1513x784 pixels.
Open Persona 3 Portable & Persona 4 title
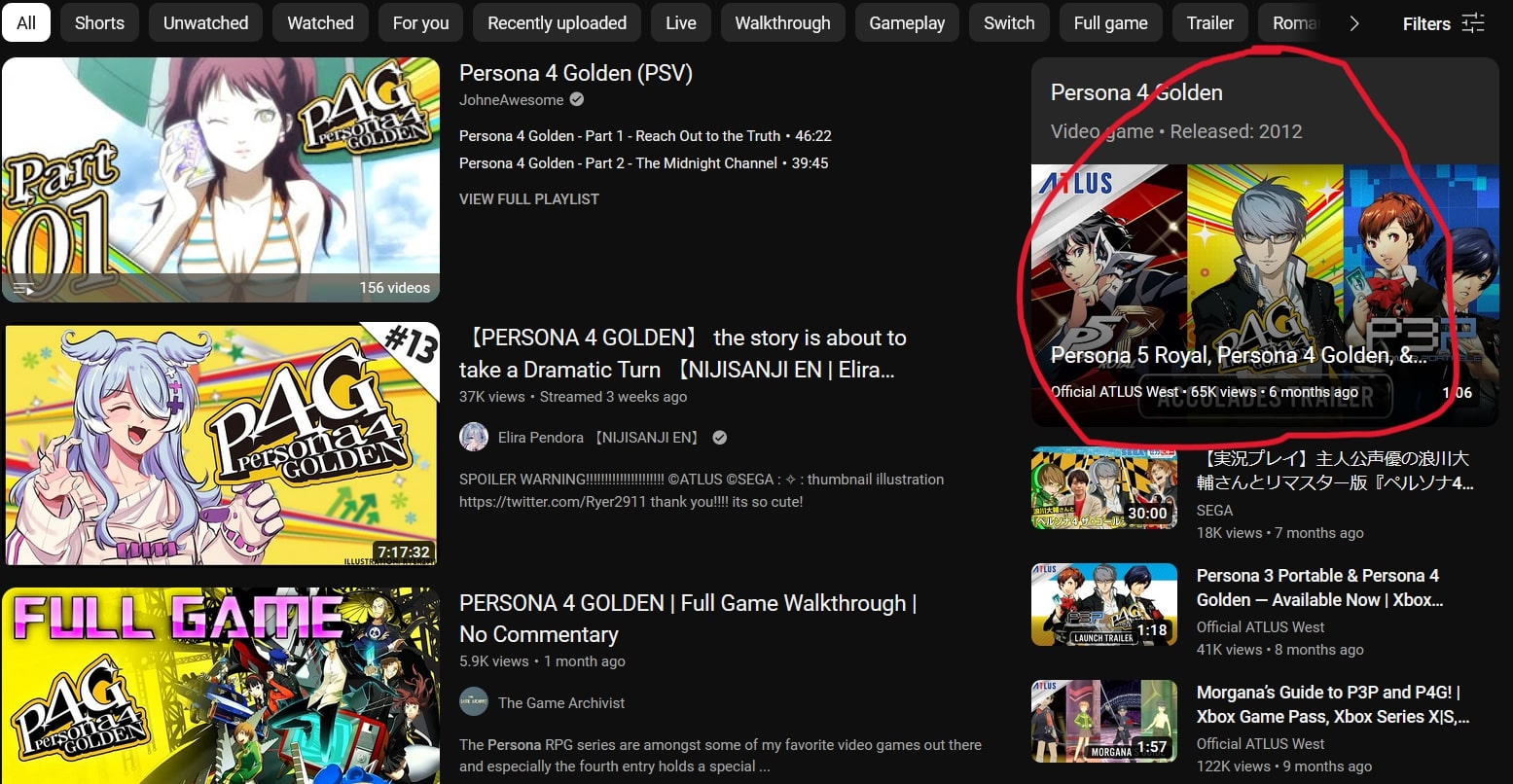point(1319,588)
